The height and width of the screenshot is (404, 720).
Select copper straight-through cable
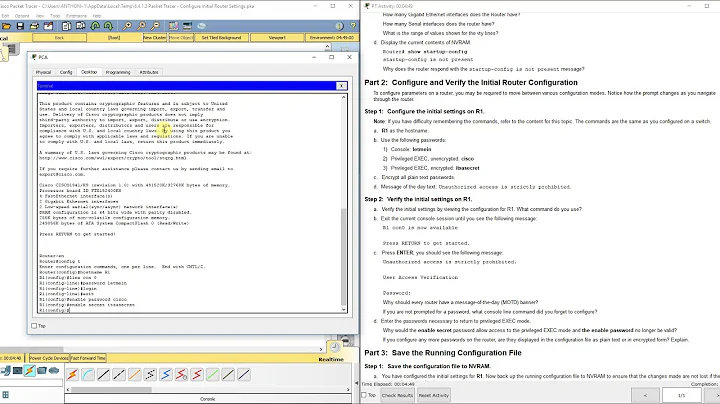click(x=104, y=375)
